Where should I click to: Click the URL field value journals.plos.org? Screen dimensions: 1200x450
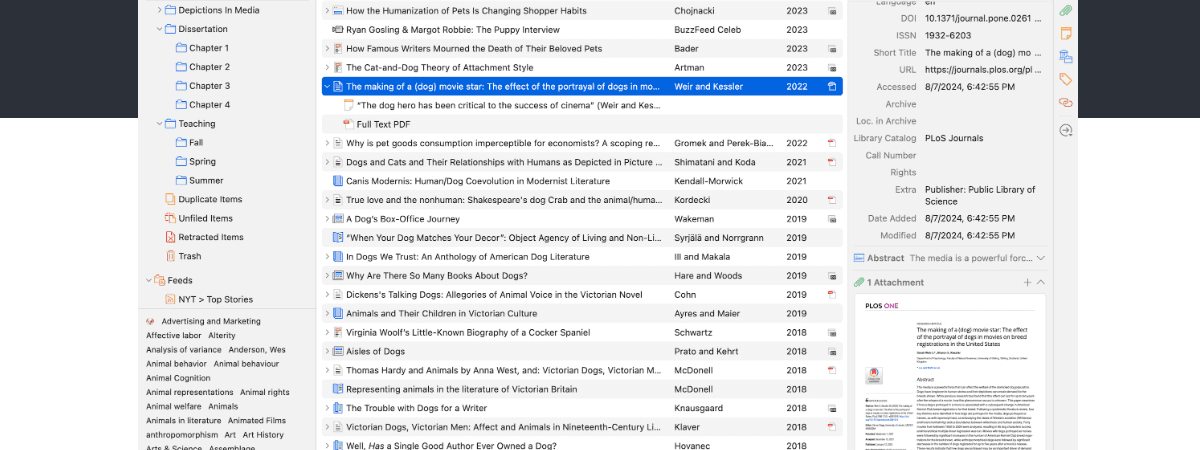[x=985, y=70]
